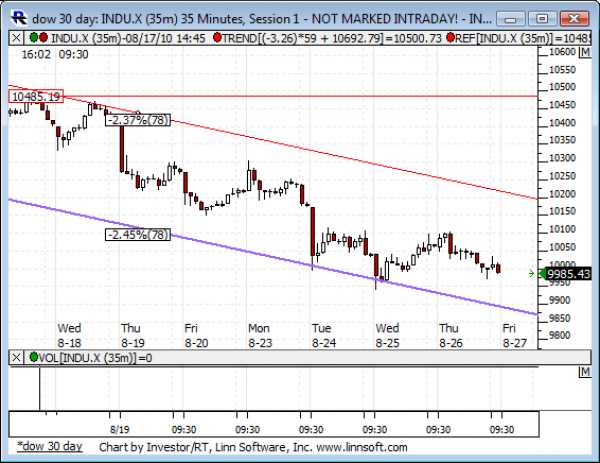Click the Fri 8-20 date label

click(196, 336)
